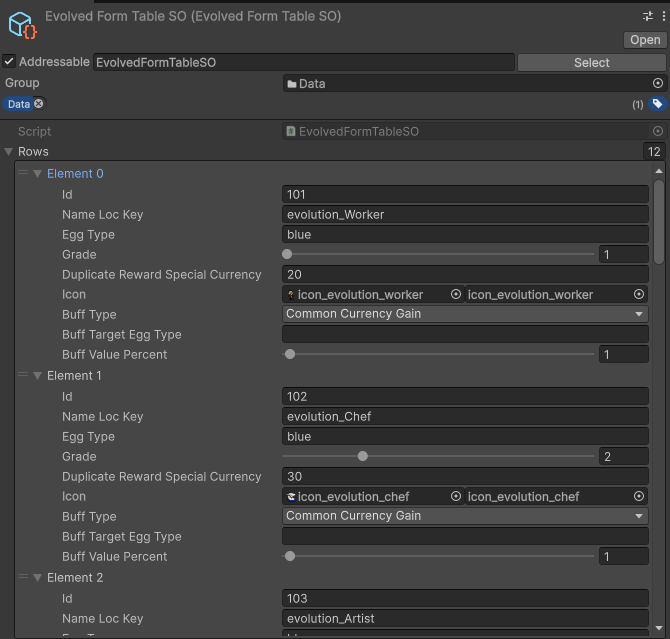Grab the Element 2 reorder handle
This screenshot has width=670, height=639.
point(23,577)
